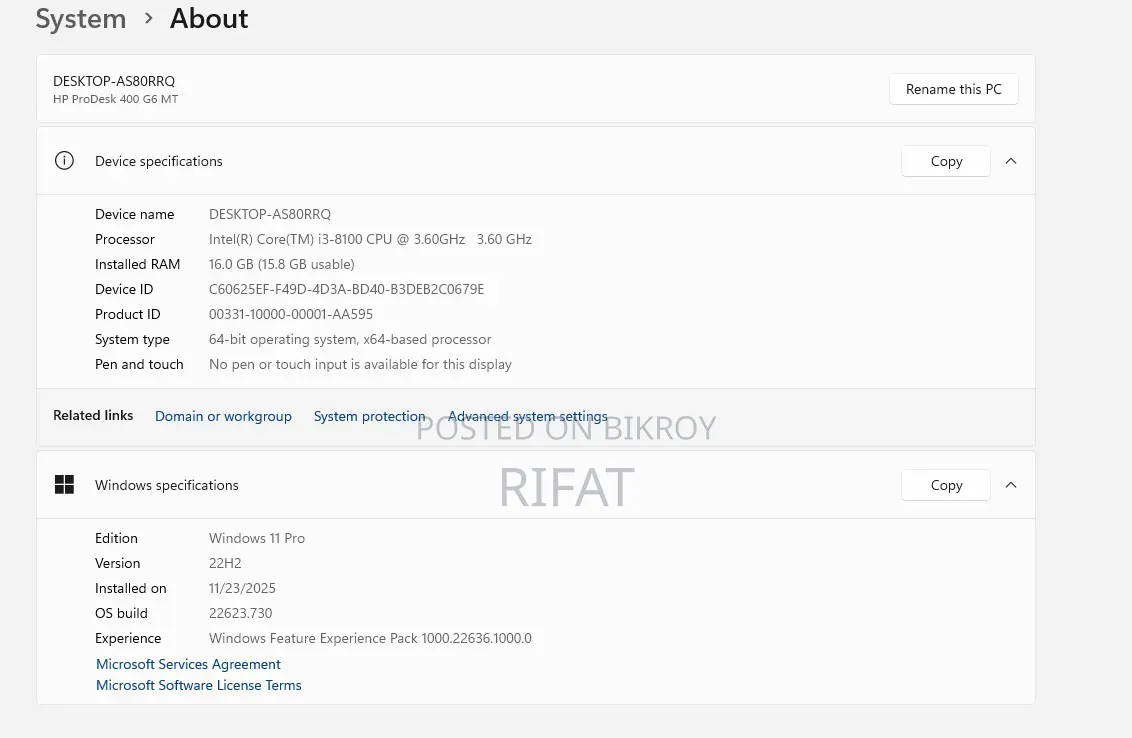Collapse the Windows specifications section chevron

coord(1011,485)
